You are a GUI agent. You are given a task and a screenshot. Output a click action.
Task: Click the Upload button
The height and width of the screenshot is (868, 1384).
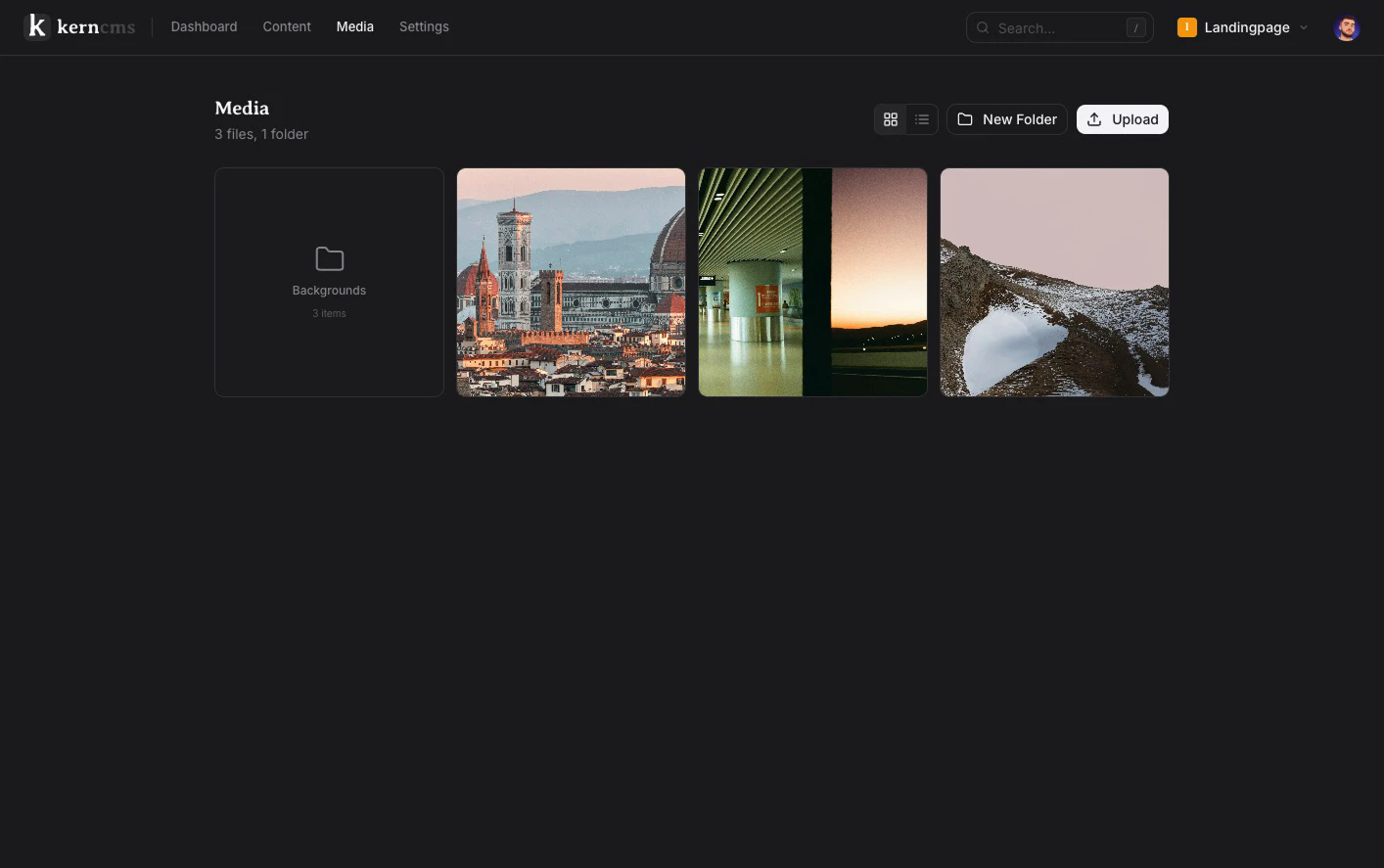click(x=1122, y=118)
